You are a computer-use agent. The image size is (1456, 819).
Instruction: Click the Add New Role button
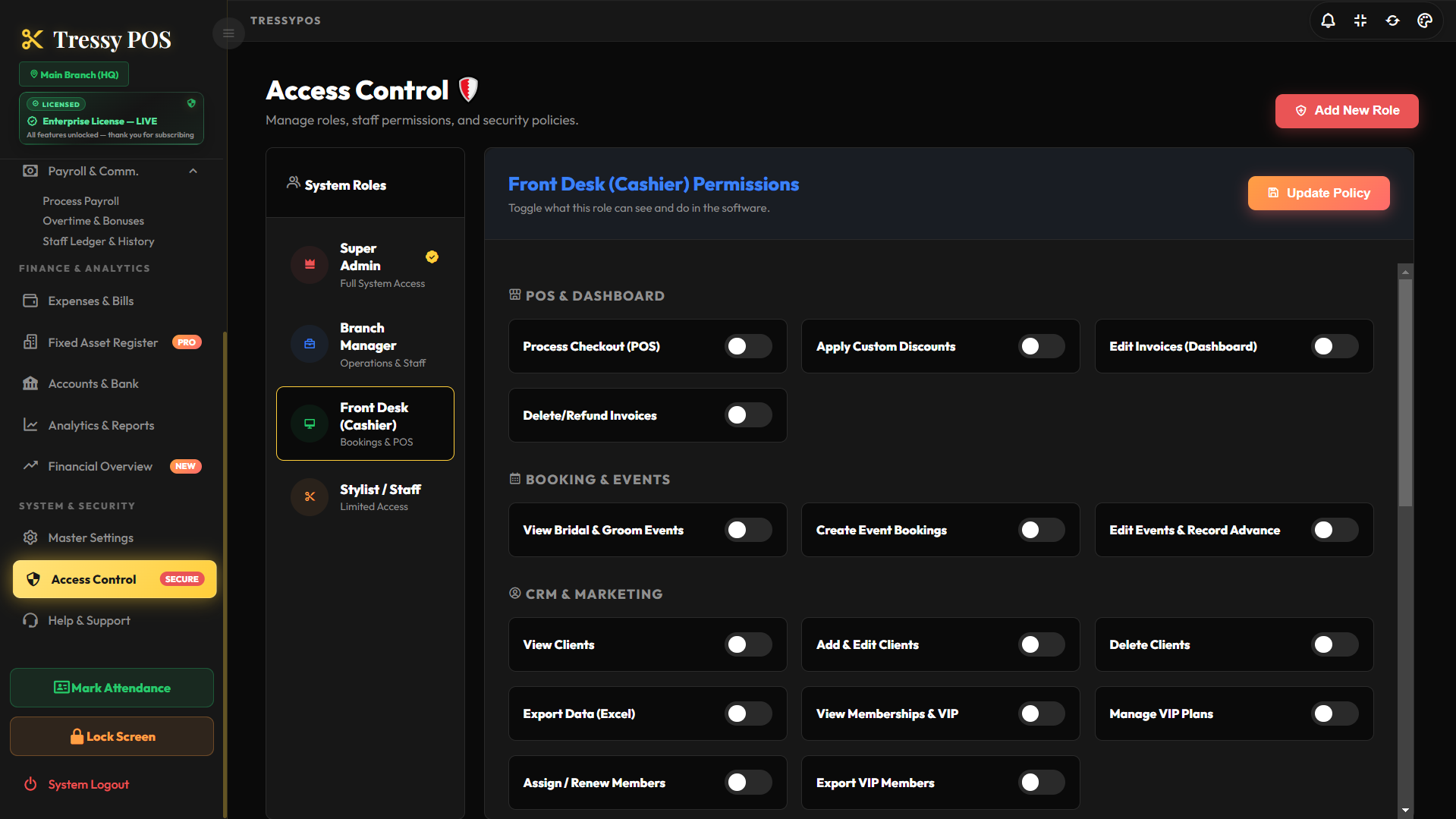(1347, 111)
